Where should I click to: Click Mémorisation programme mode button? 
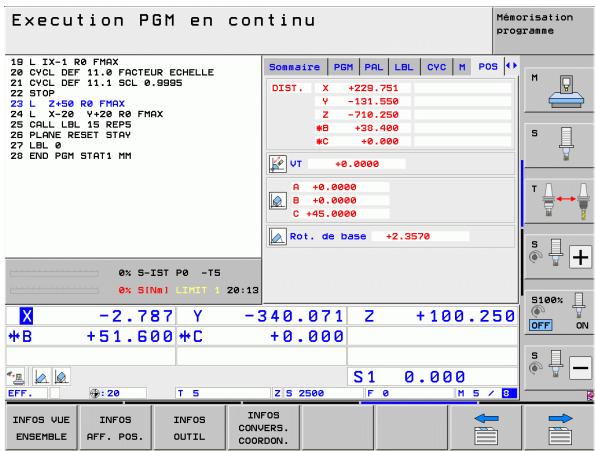[543, 30]
